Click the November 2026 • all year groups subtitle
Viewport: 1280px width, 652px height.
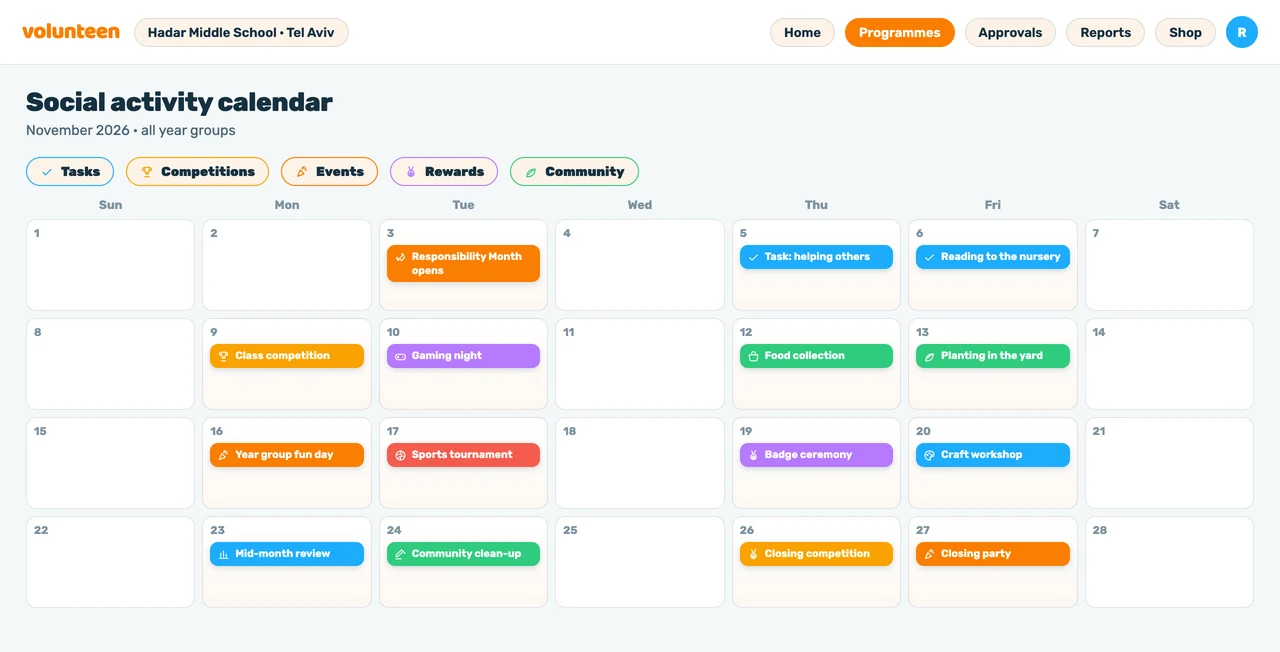pos(131,130)
